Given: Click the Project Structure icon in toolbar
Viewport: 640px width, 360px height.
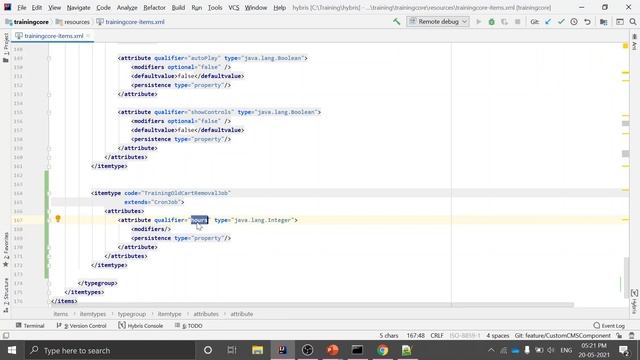Looking at the screenshot, I should (603, 22).
